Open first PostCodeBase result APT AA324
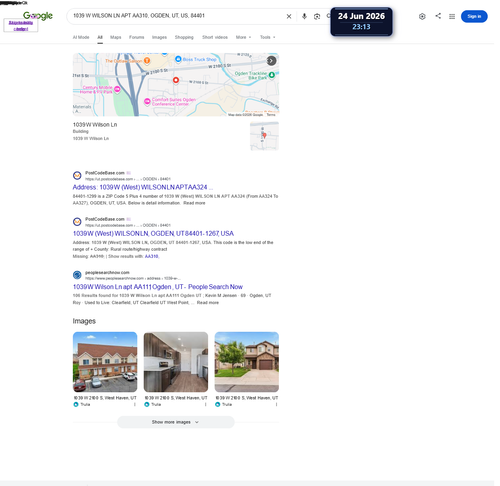 point(143,187)
